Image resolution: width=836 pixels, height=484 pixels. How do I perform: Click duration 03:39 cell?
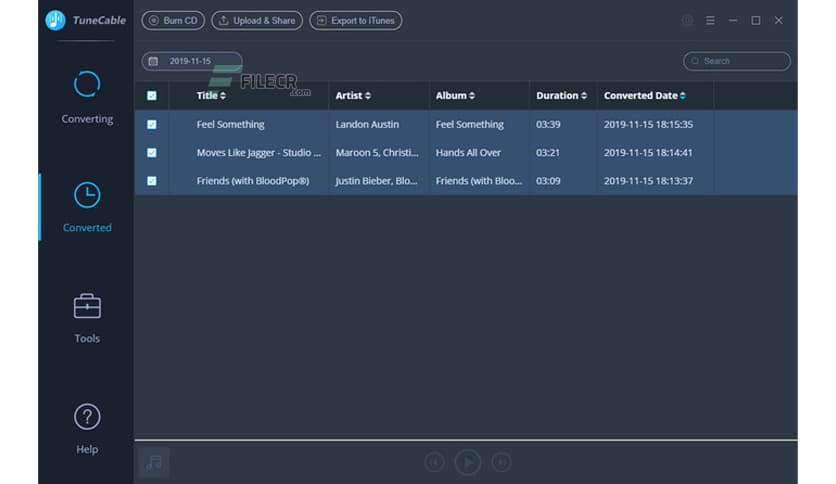(548, 124)
